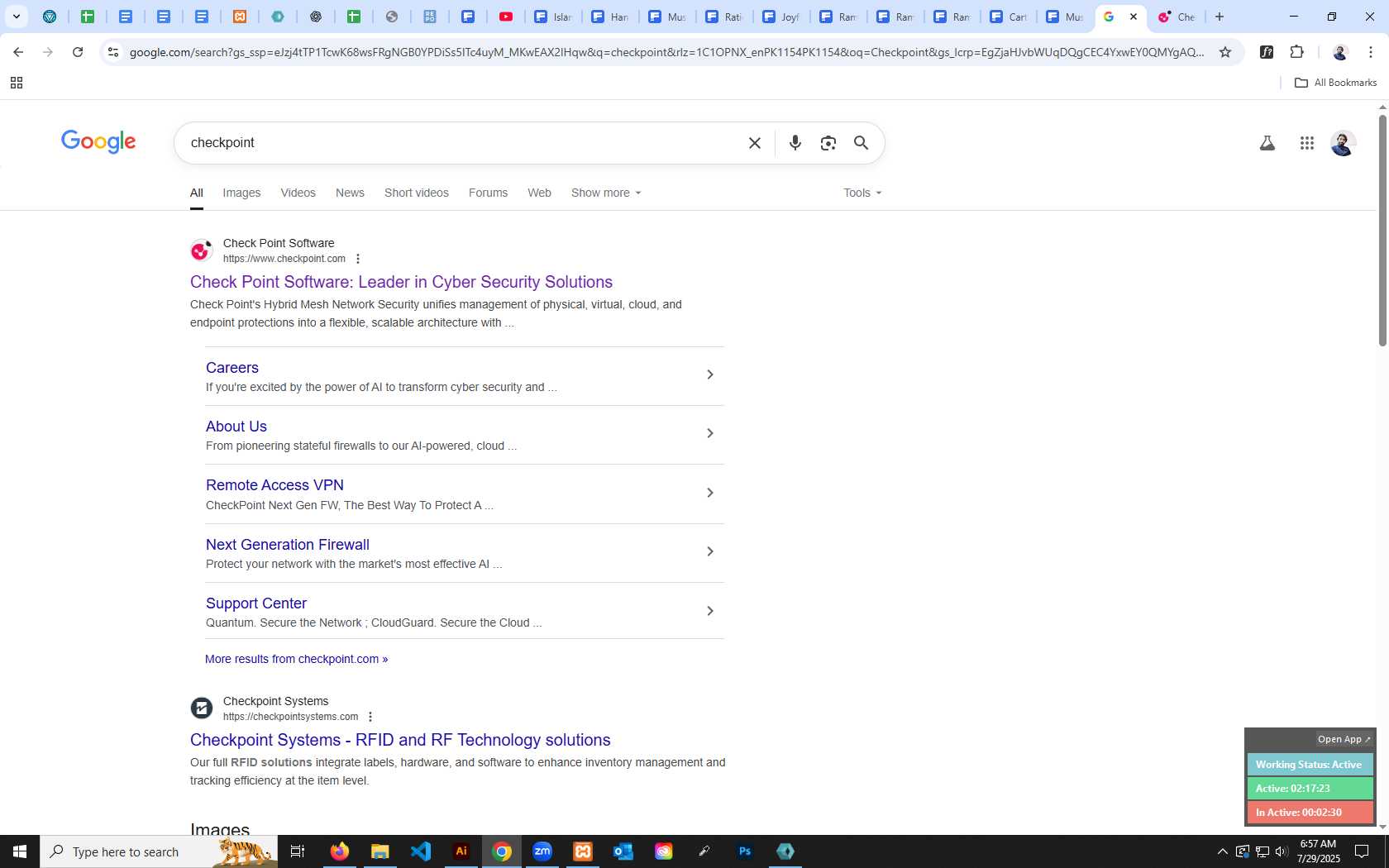Open Chrome extensions puzzle icon

click(1296, 52)
